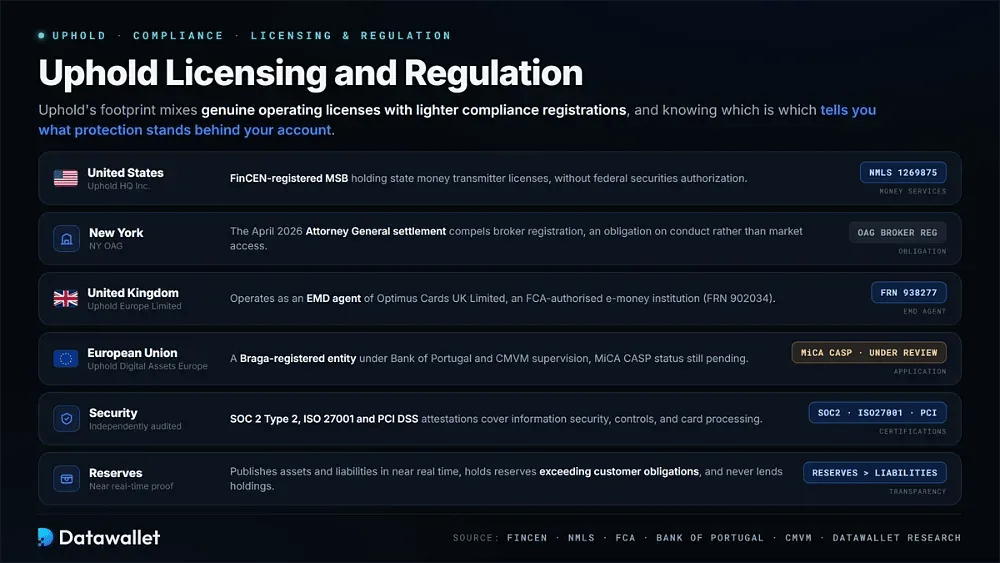
Task: Click the United Kingdom flag icon
Action: tap(66, 298)
